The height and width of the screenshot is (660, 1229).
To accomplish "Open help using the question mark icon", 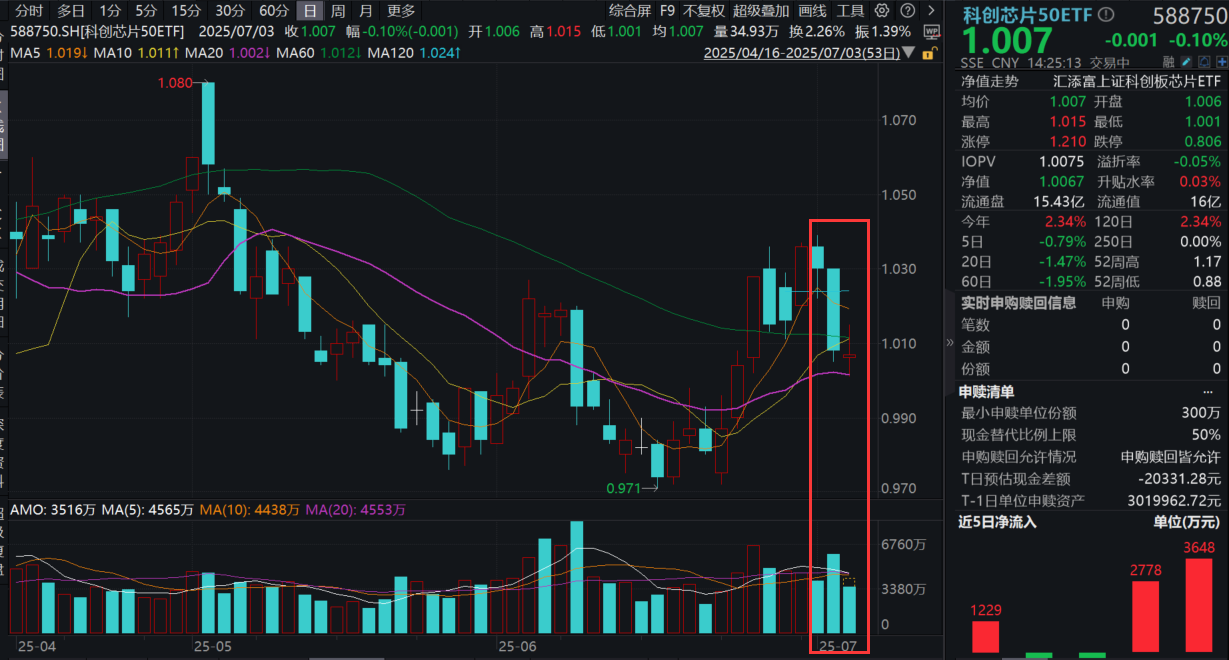I will click(x=908, y=10).
